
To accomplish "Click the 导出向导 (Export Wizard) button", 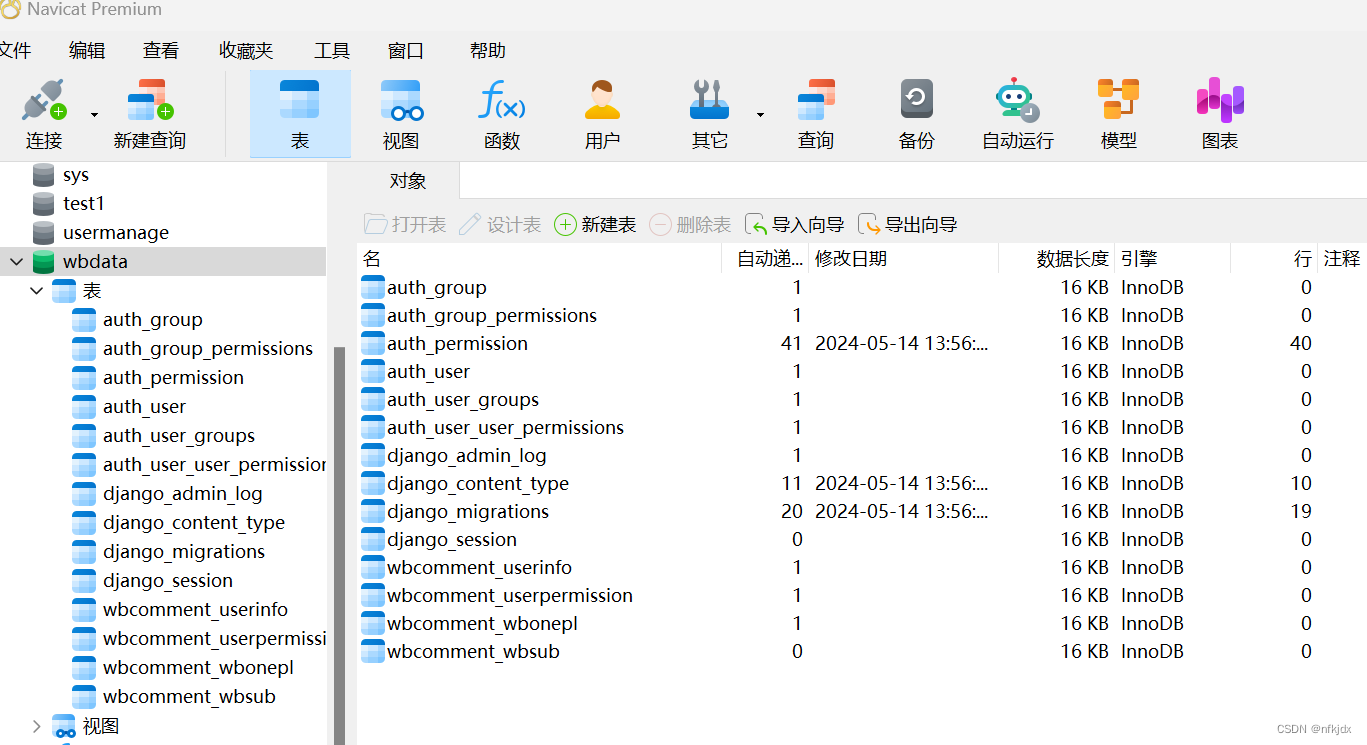I will (908, 225).
